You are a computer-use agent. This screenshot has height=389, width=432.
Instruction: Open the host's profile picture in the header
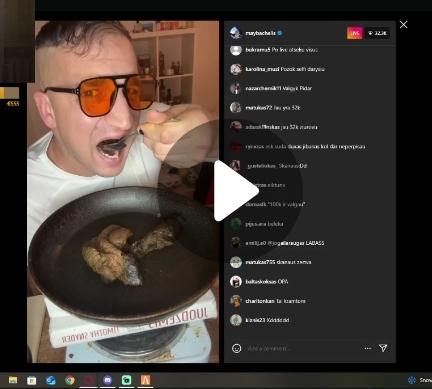[x=236, y=33]
